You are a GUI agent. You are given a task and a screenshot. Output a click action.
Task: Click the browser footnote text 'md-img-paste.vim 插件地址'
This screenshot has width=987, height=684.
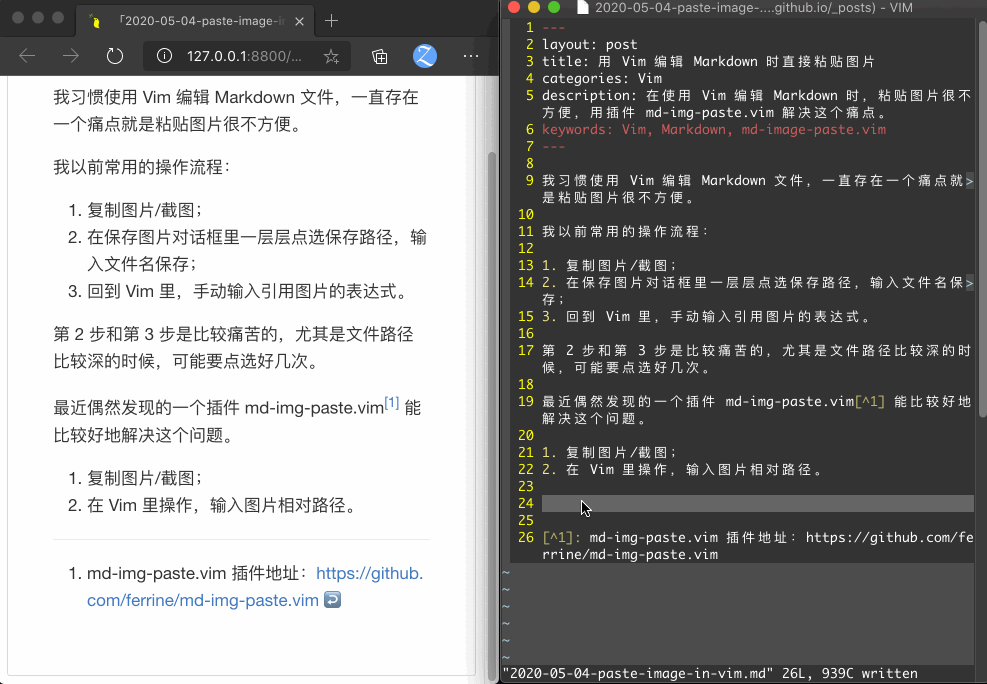pos(196,573)
